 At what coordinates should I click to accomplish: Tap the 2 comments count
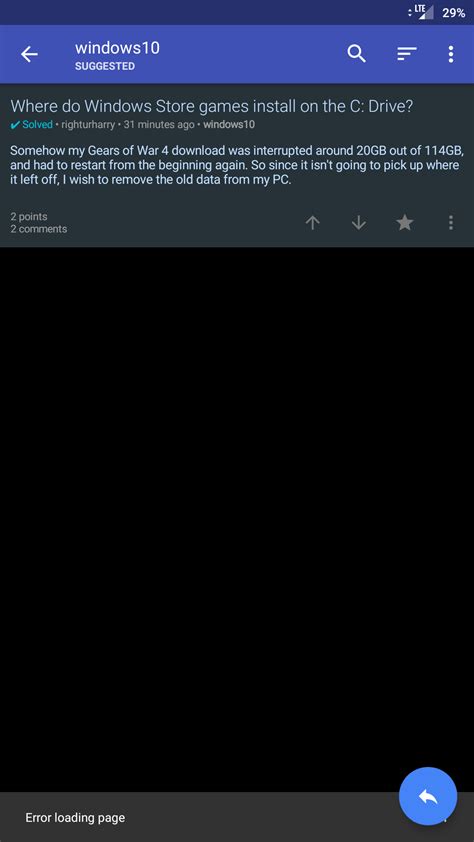[39, 229]
